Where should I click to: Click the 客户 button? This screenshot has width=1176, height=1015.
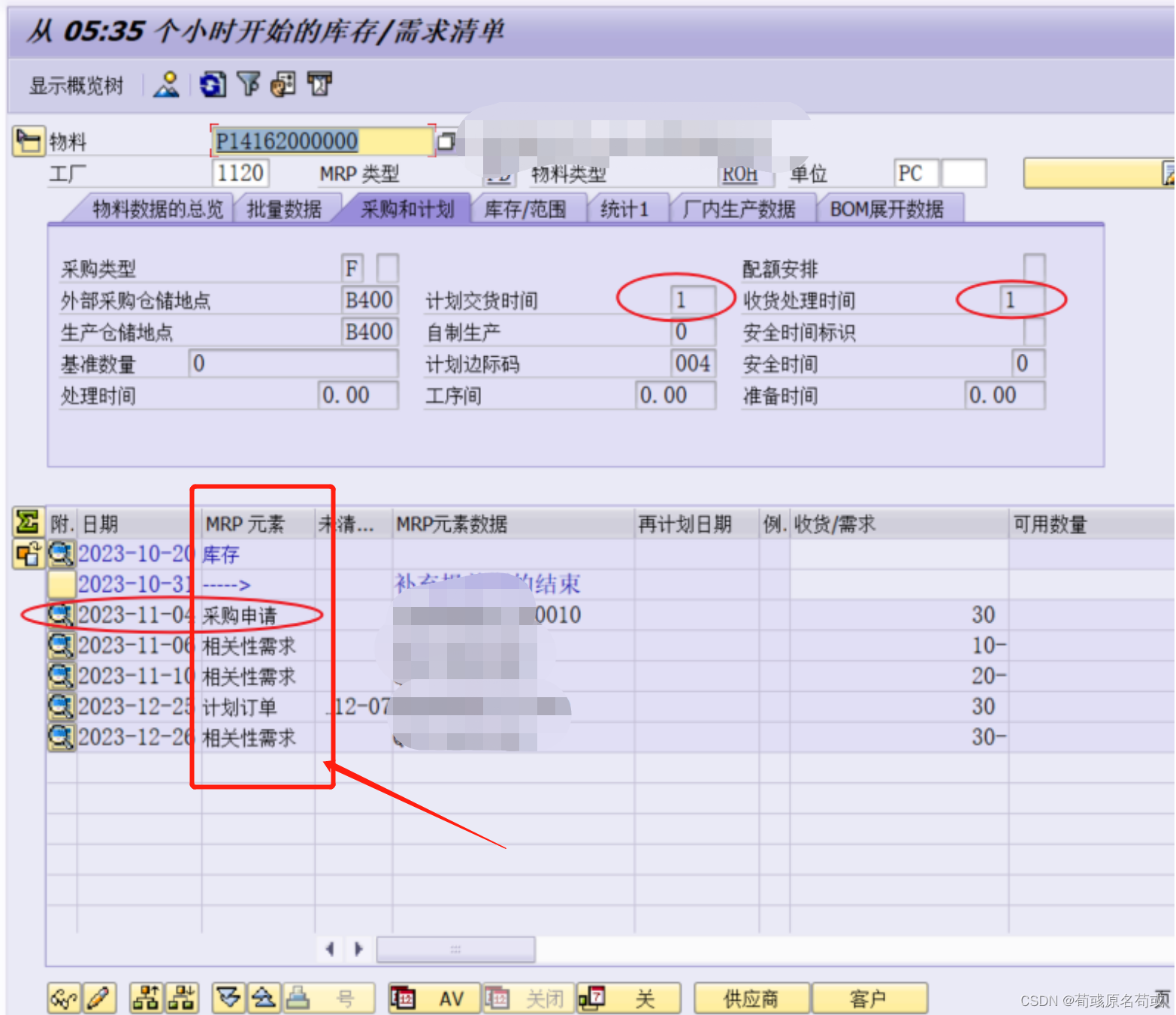pyautogui.click(x=869, y=998)
